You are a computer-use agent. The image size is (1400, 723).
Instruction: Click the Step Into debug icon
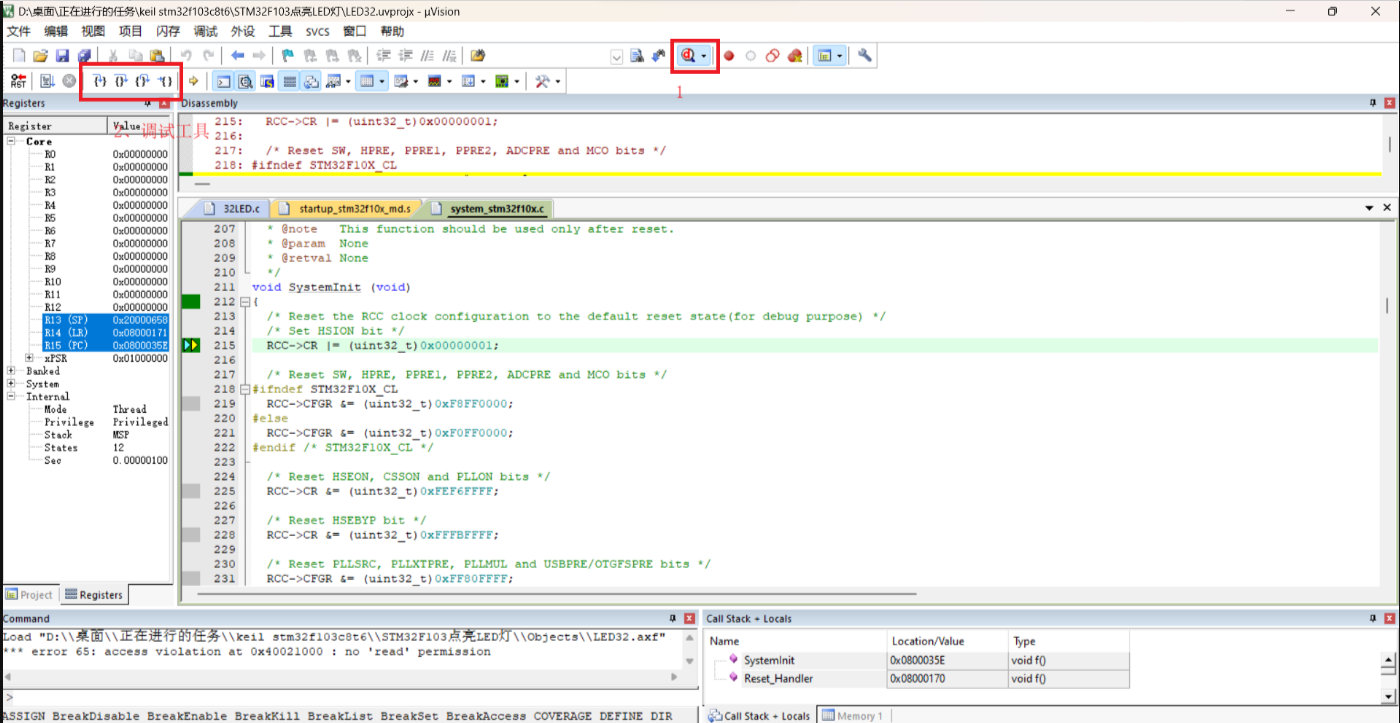(100, 81)
